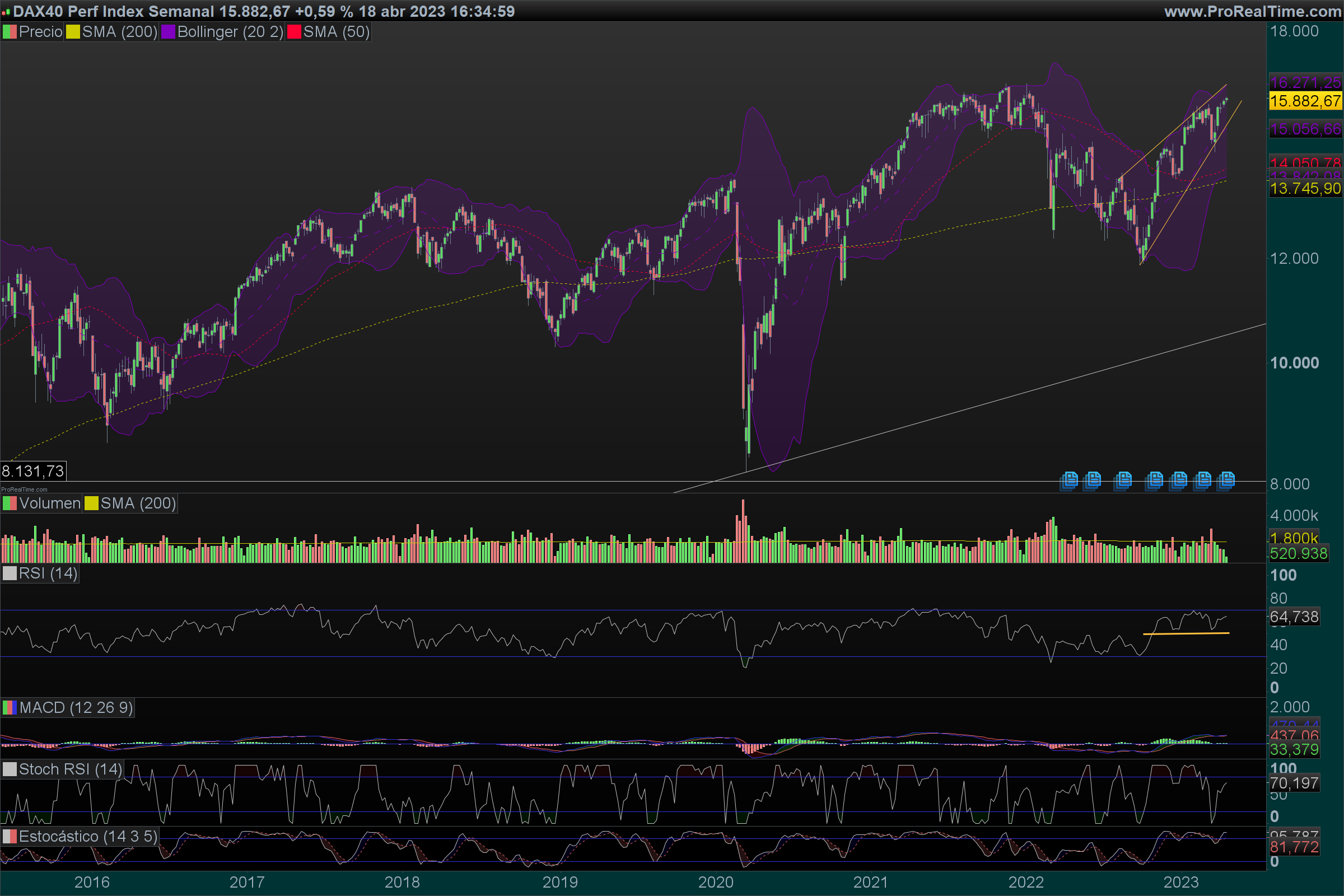This screenshot has height=896, width=1344.
Task: Click the Volumen panel label
Action: point(50,503)
